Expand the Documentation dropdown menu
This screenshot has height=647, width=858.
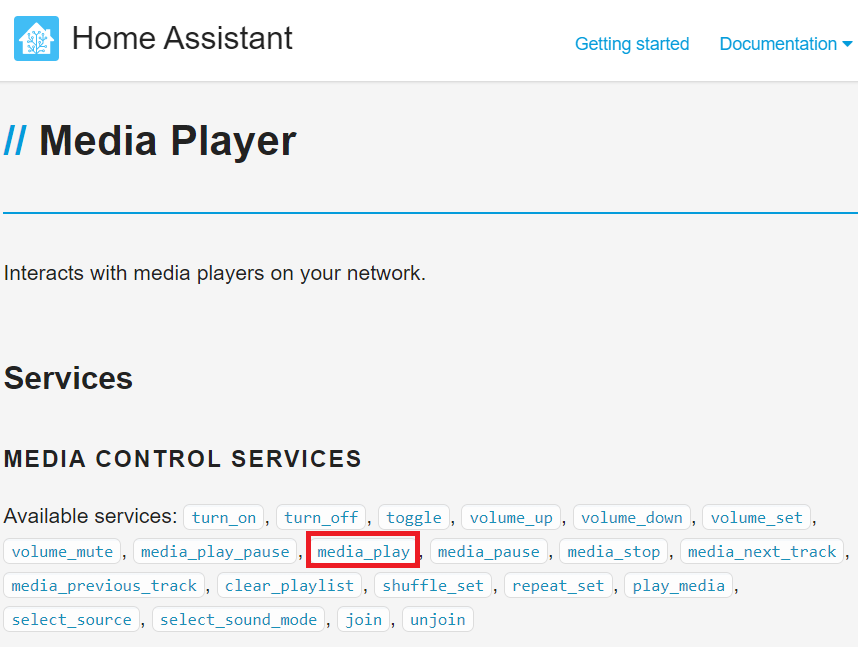785,44
